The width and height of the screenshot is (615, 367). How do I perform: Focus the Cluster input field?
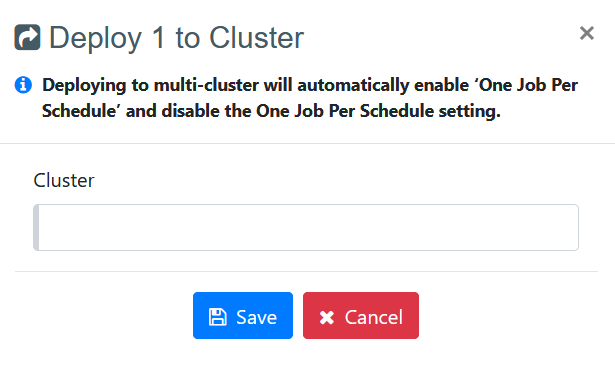point(306,227)
